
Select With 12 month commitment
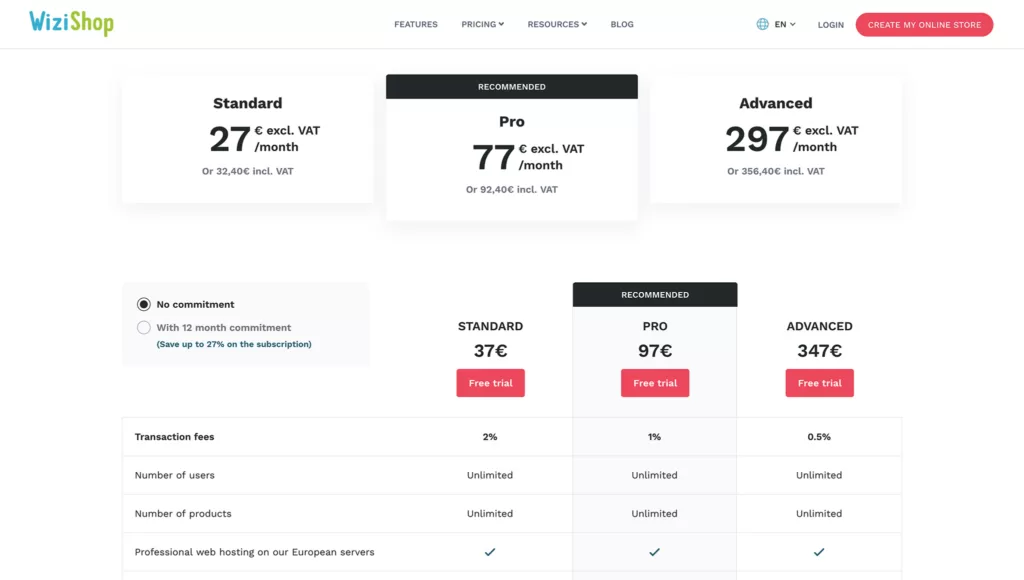tap(144, 327)
